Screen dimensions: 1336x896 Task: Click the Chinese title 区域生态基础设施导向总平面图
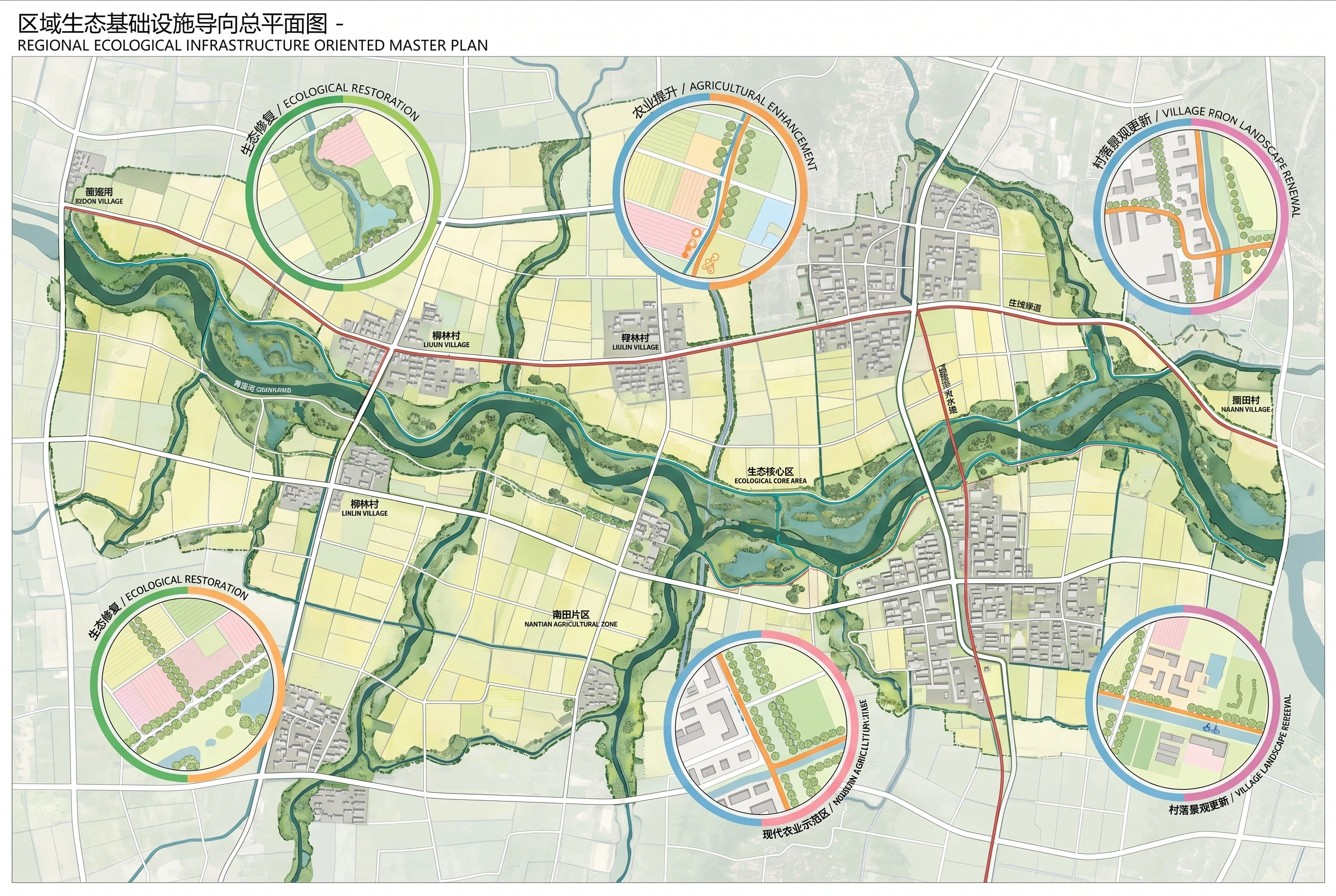coord(173,25)
